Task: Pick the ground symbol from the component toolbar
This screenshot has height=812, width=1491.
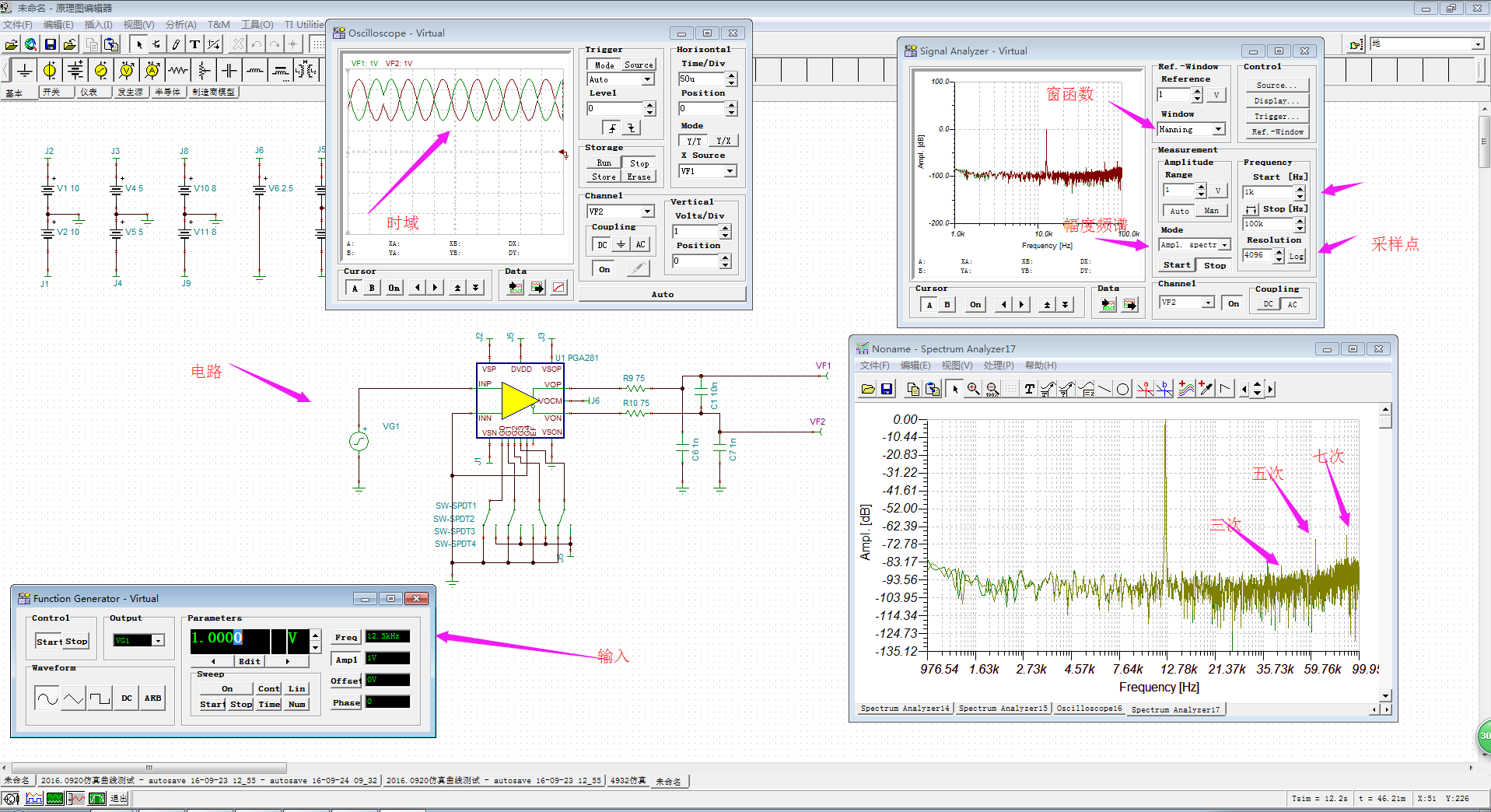Action: pos(25,72)
